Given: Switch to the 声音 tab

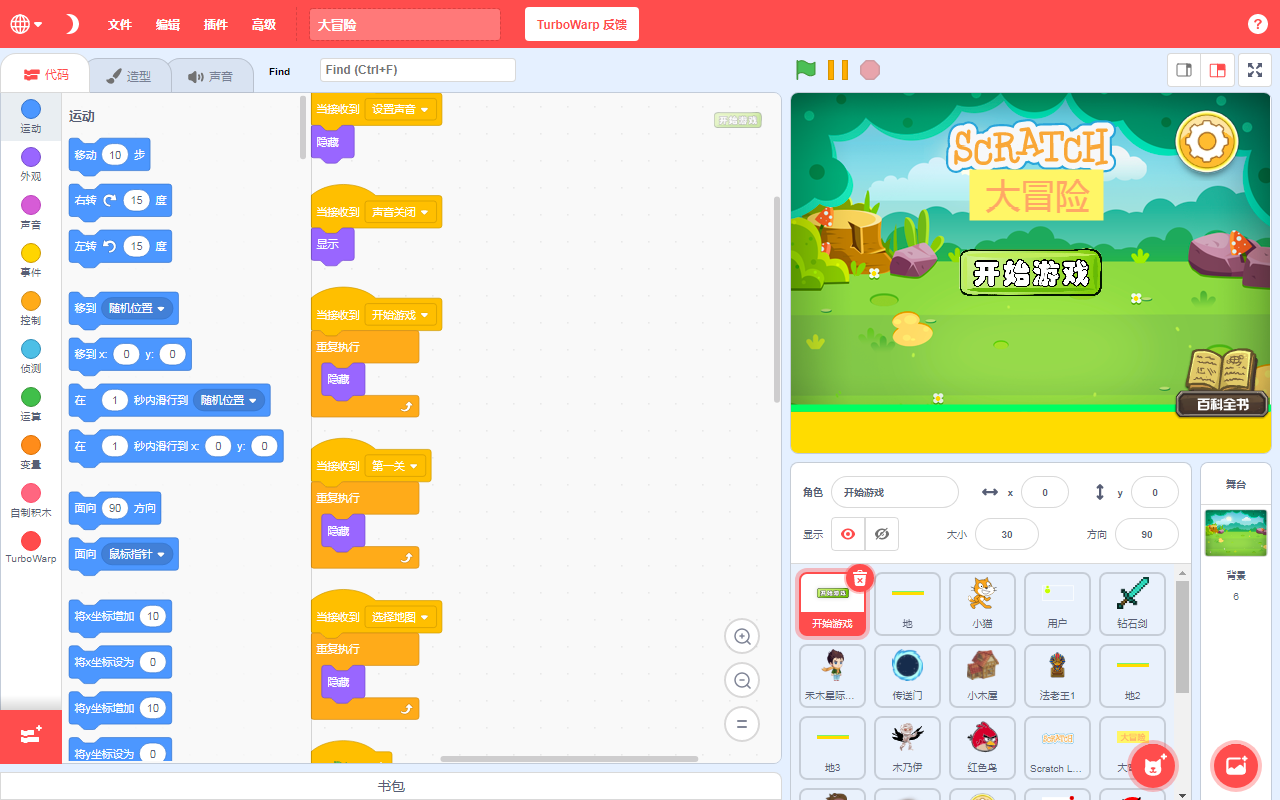Looking at the screenshot, I should tap(210, 75).
